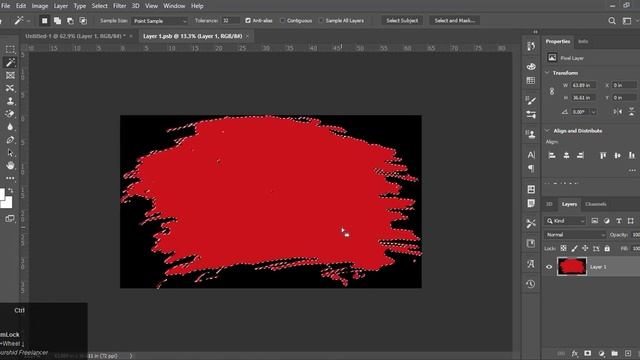Open the Sample Size dropdown
Viewport: 640px width, 360px height.
point(160,21)
